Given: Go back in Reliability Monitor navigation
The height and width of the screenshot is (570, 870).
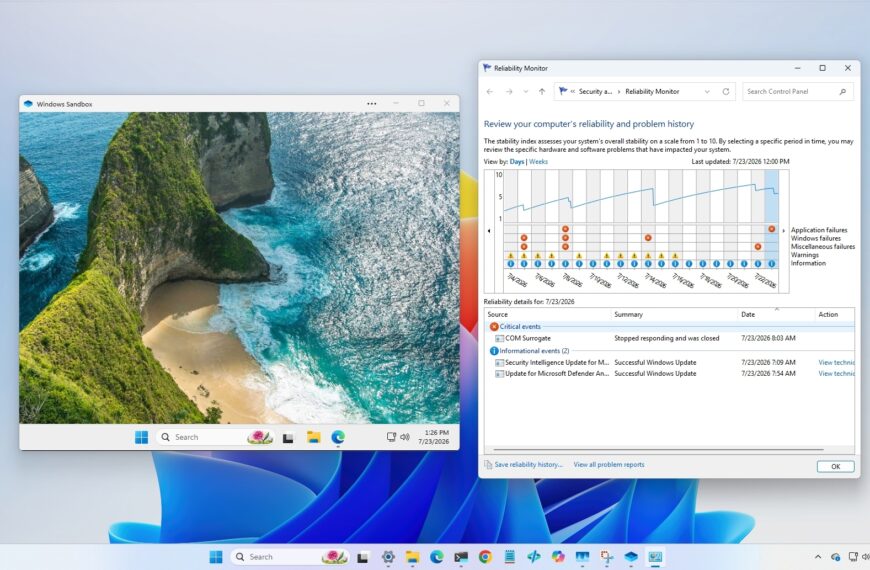Looking at the screenshot, I should 489,92.
